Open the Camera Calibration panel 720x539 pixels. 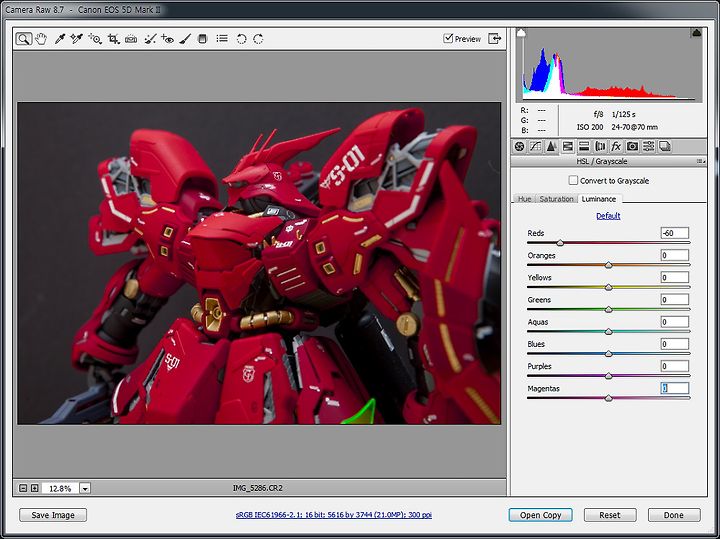pyautogui.click(x=632, y=146)
